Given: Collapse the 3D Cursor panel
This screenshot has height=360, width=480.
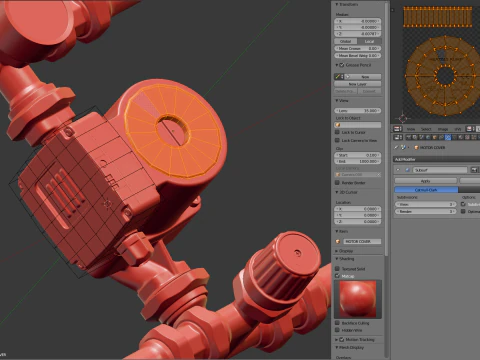Looking at the screenshot, I should coord(337,192).
